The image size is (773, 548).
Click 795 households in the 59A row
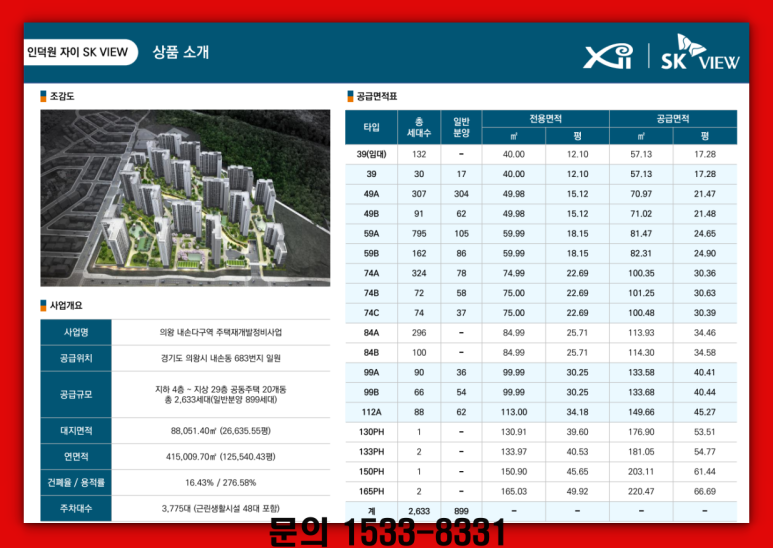point(419,234)
